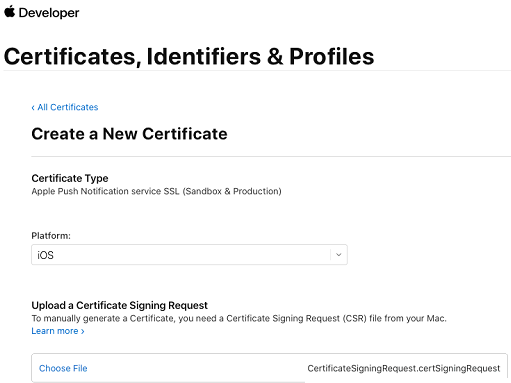Click the Apple logo icon

(x=10, y=12)
